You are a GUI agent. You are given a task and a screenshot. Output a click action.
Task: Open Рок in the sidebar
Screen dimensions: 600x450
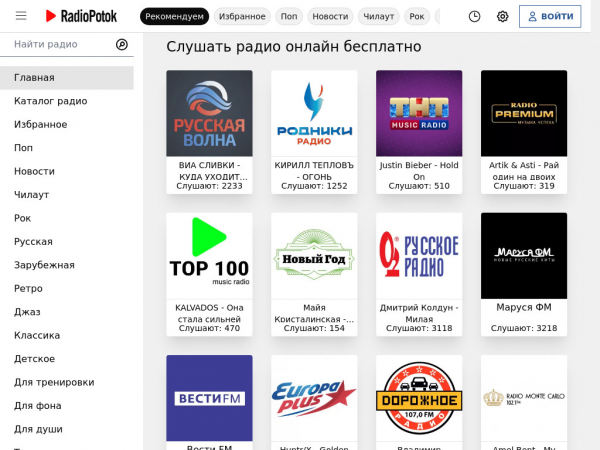click(67, 218)
